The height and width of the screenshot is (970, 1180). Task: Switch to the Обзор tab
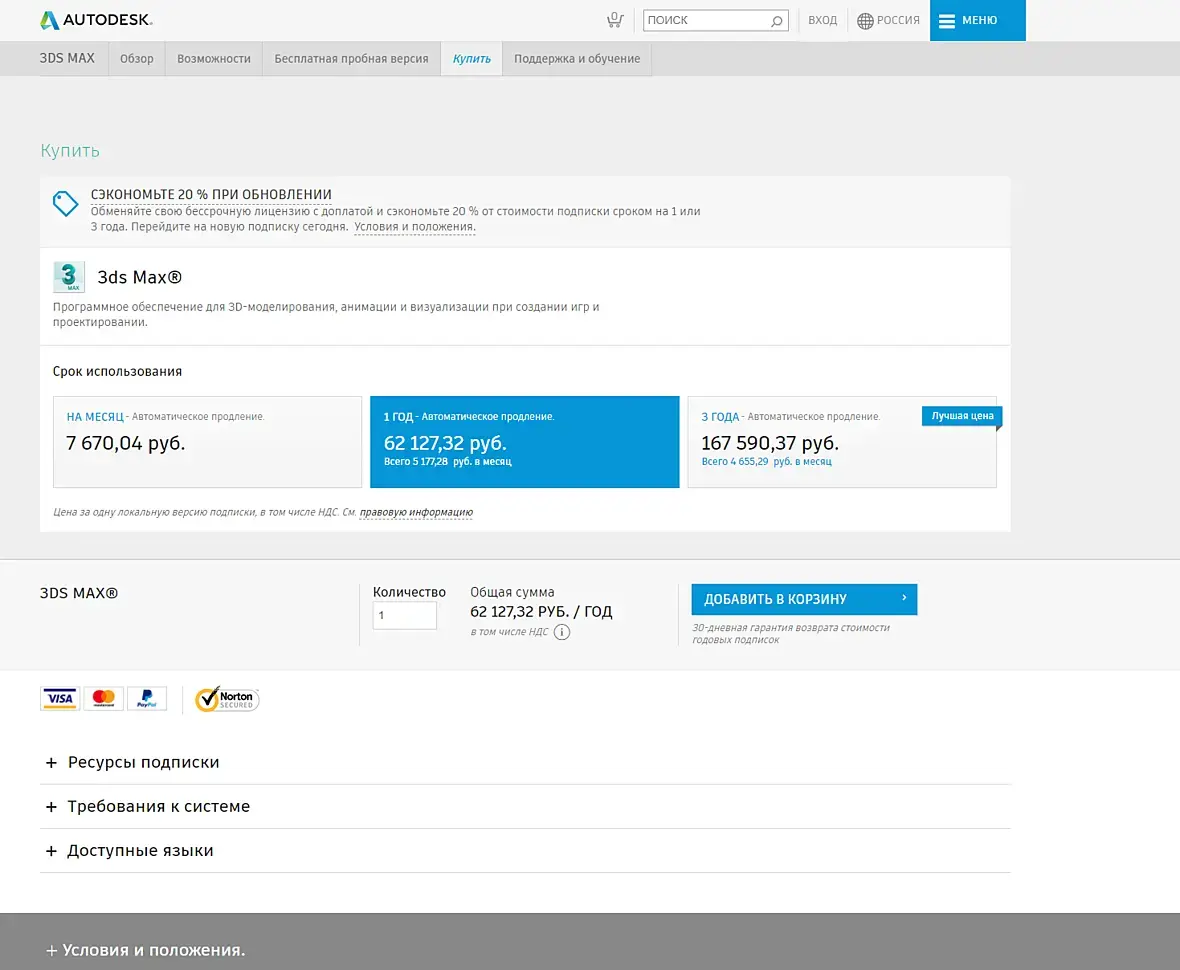click(x=136, y=59)
